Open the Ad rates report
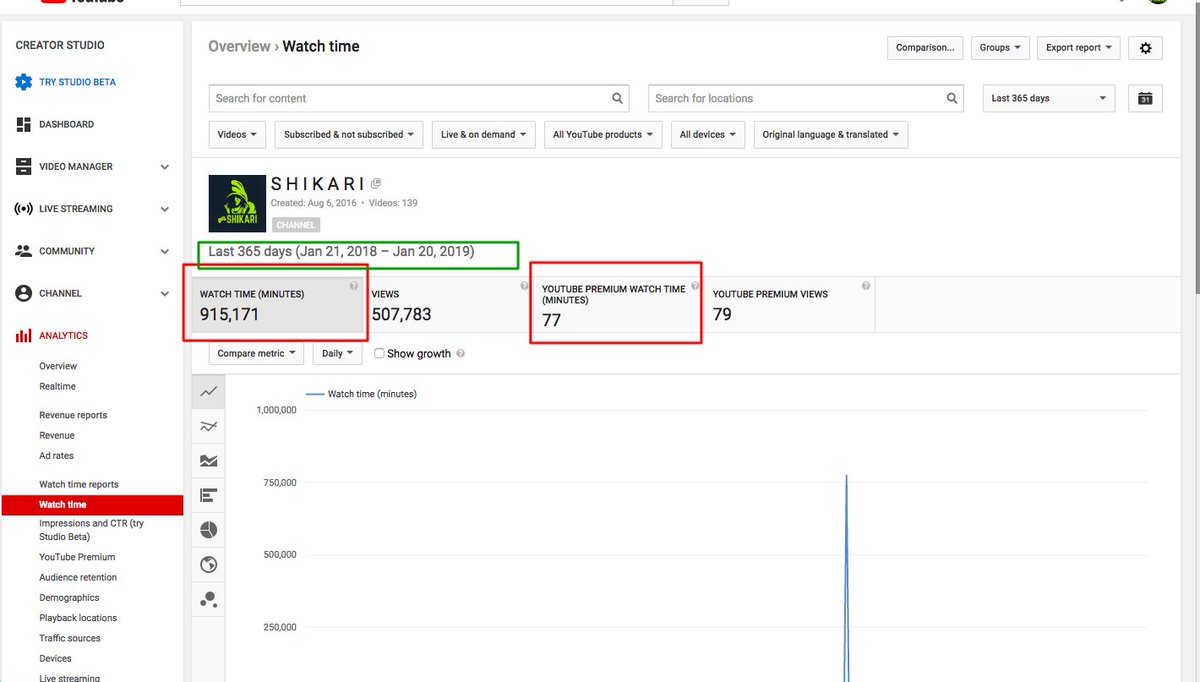The width and height of the screenshot is (1200, 682). 57,456
